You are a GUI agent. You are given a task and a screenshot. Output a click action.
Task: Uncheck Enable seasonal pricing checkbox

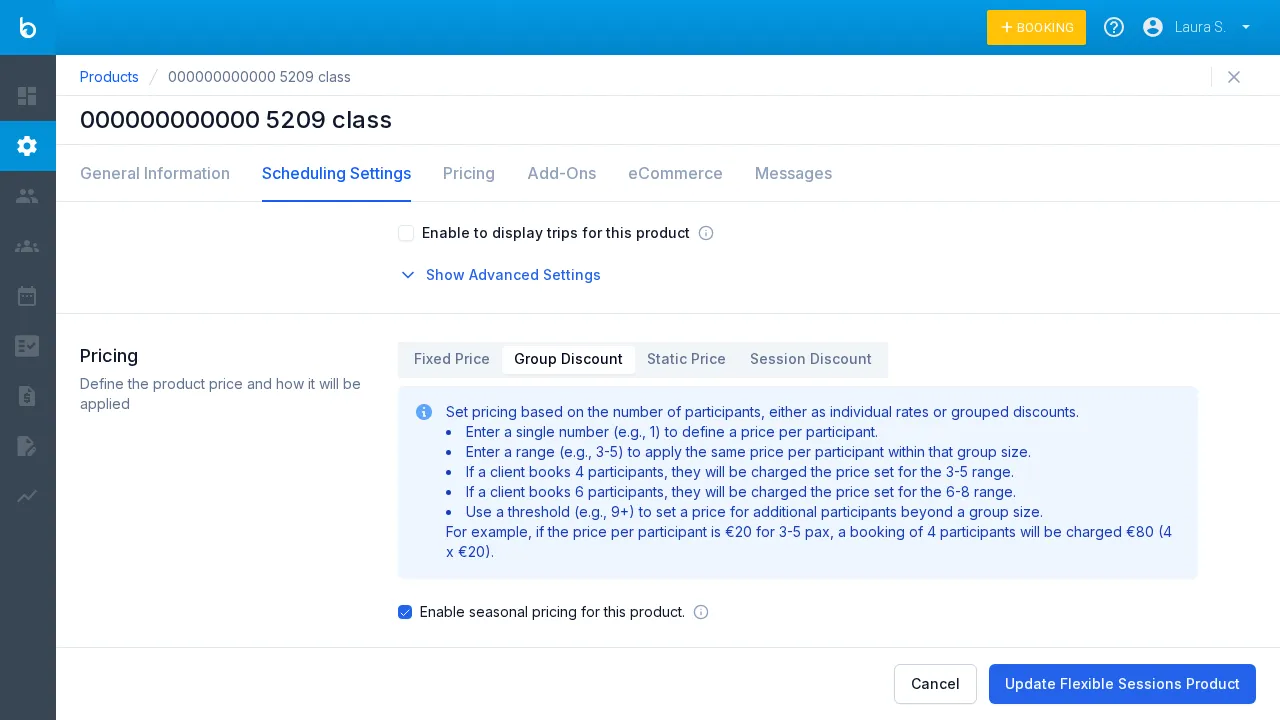click(405, 612)
